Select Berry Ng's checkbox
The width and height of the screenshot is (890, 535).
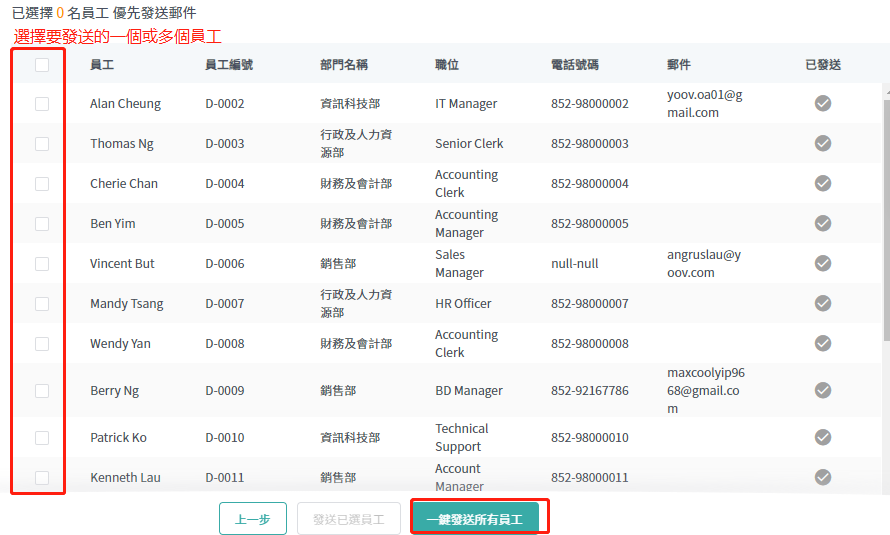[x=42, y=391]
